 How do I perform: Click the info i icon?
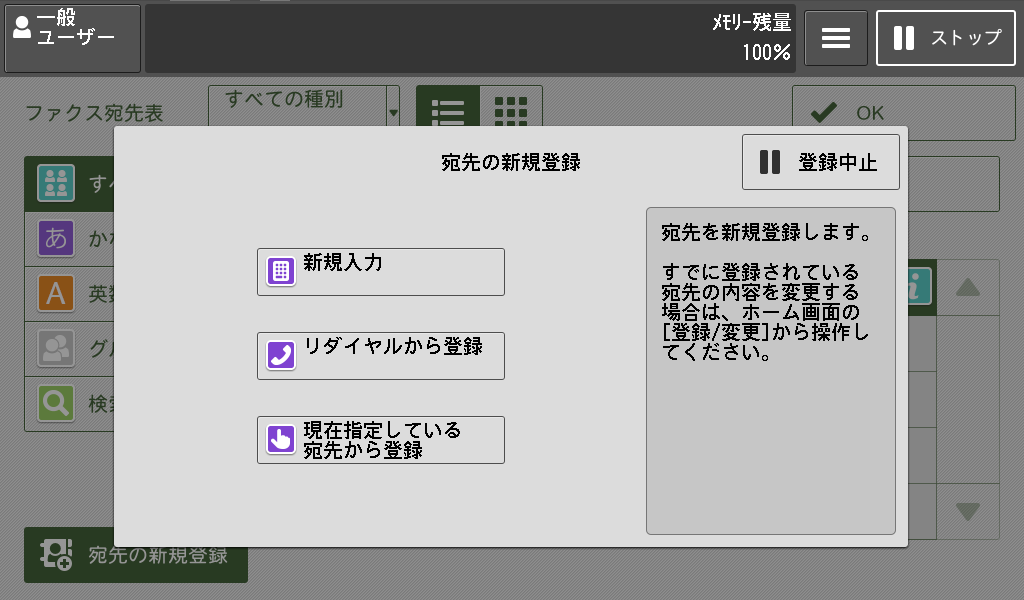click(920, 287)
